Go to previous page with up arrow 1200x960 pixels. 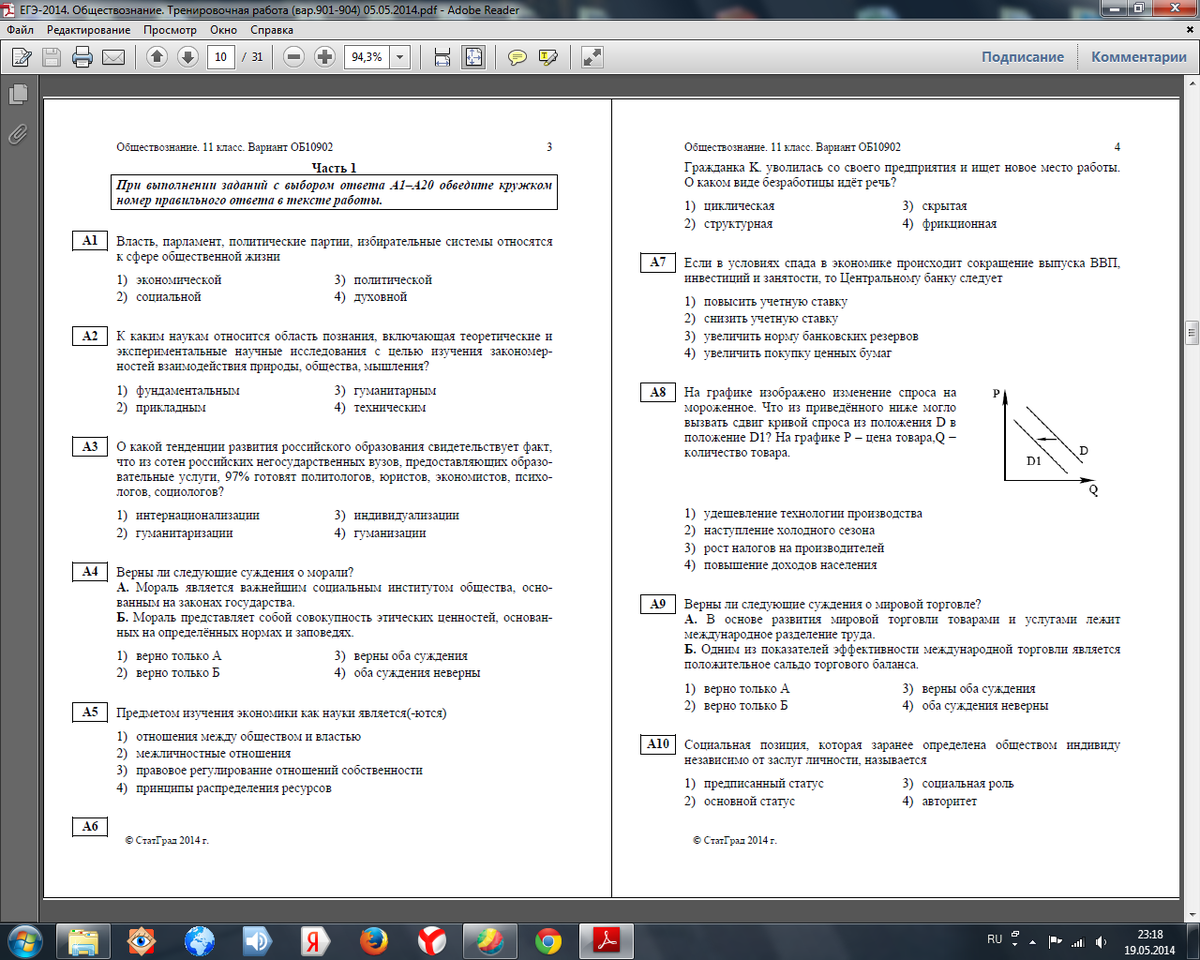coord(157,57)
